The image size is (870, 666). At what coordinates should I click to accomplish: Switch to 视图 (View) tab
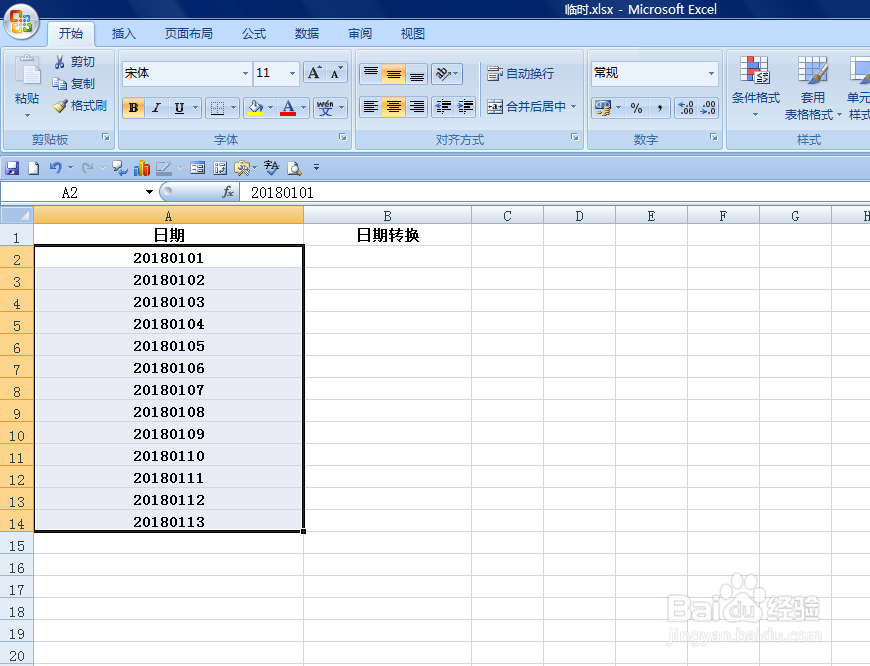pyautogui.click(x=413, y=34)
